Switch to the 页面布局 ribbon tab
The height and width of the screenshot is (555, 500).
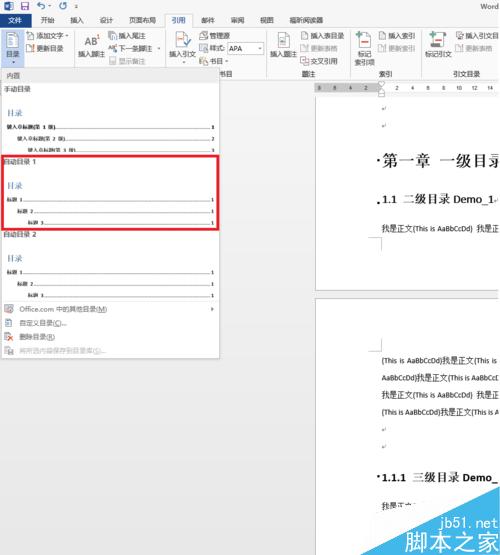[x=142, y=21]
